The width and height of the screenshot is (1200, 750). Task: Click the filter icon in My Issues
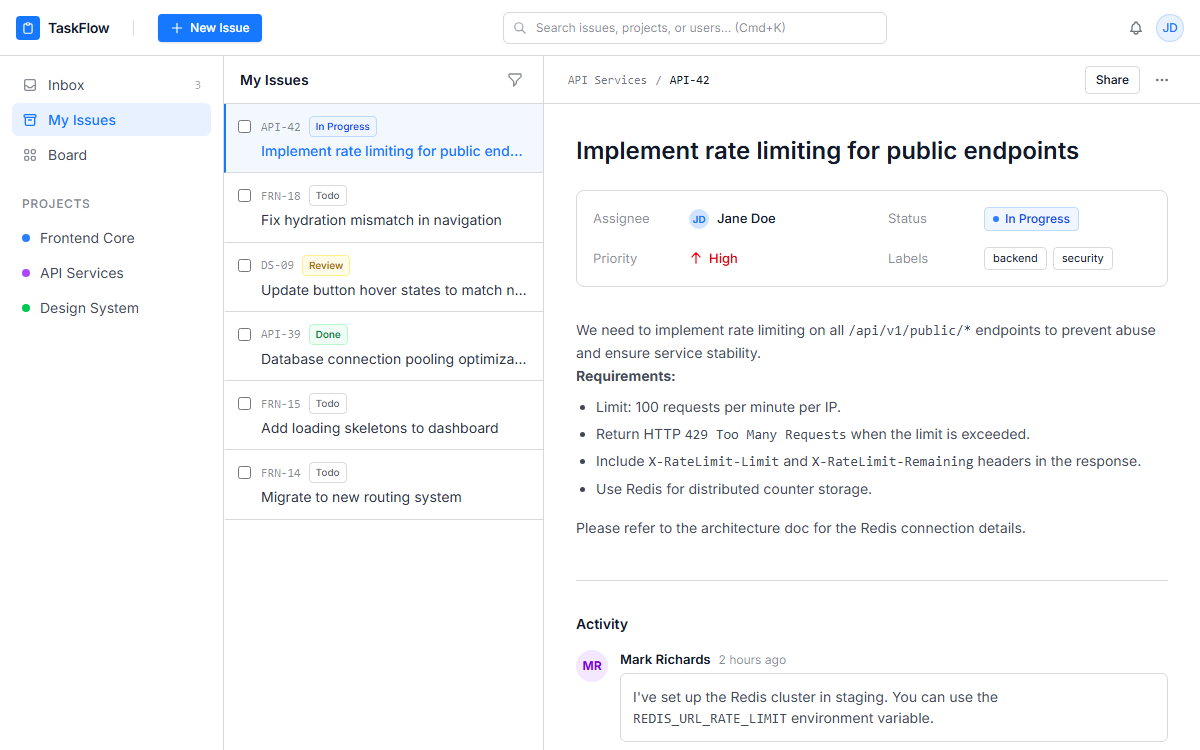[x=515, y=80]
